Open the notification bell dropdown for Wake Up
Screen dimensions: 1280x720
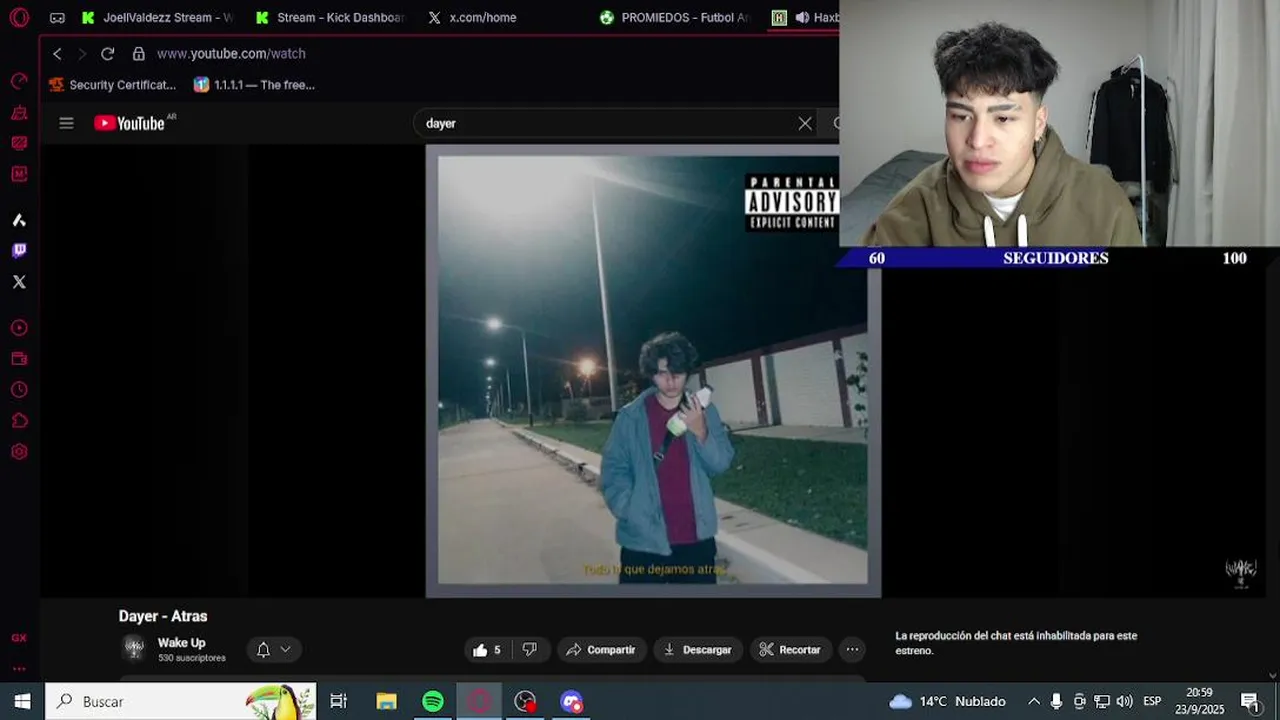(273, 650)
